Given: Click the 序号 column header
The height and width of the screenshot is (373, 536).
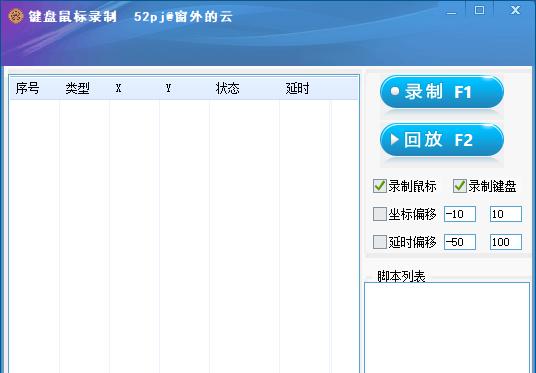Looking at the screenshot, I should tap(35, 89).
